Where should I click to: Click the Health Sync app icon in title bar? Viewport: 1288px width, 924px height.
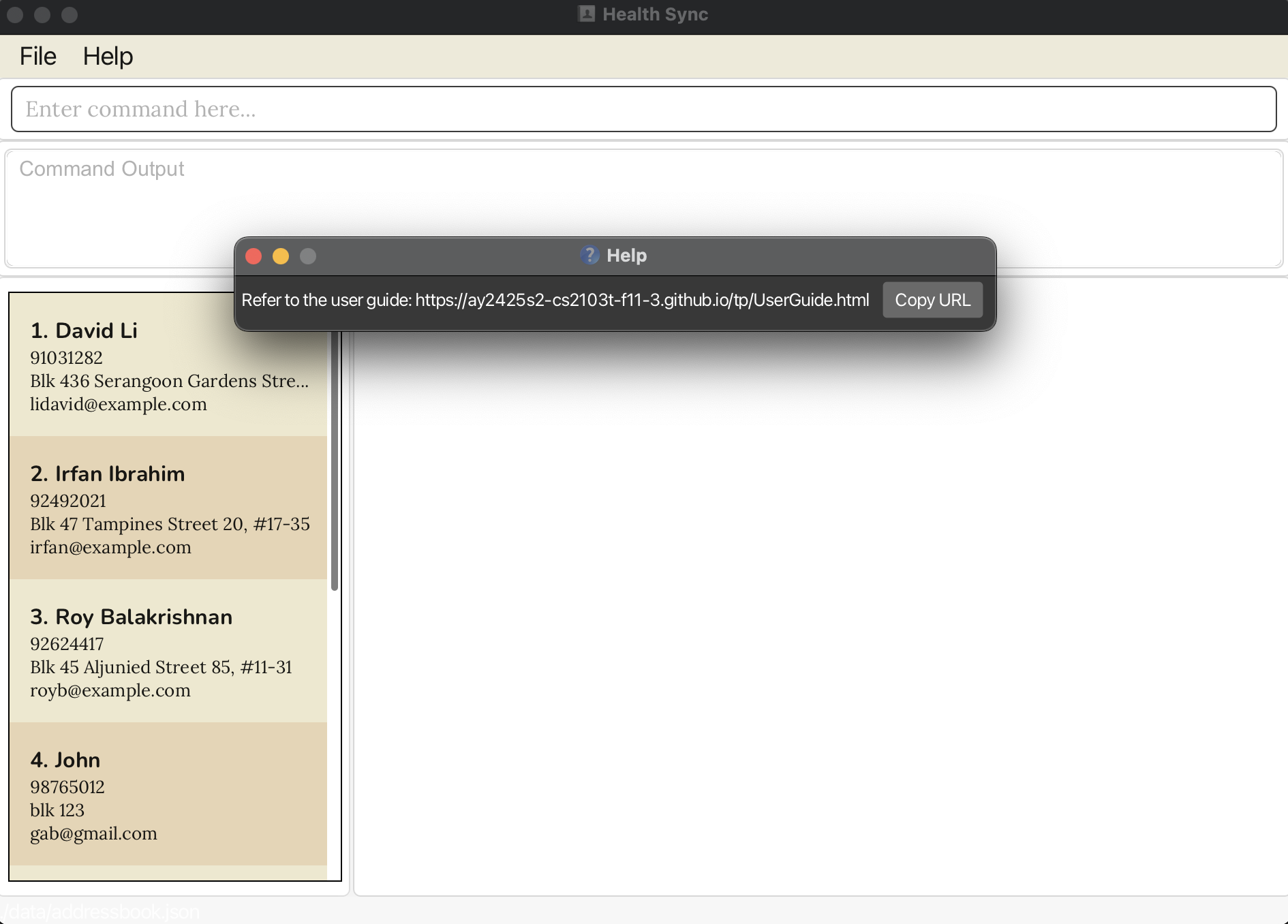click(x=586, y=14)
